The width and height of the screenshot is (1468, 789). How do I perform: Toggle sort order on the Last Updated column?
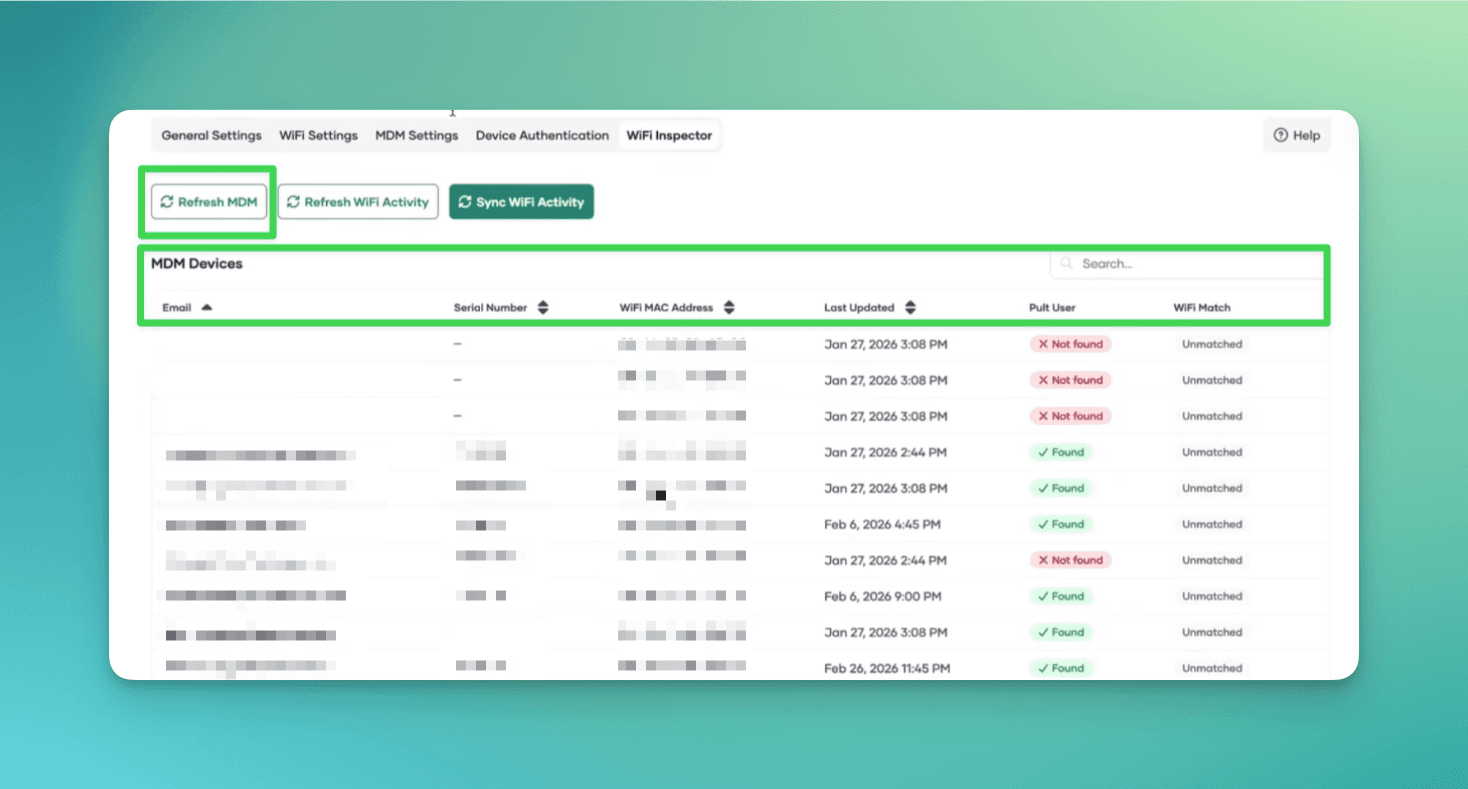coord(911,307)
